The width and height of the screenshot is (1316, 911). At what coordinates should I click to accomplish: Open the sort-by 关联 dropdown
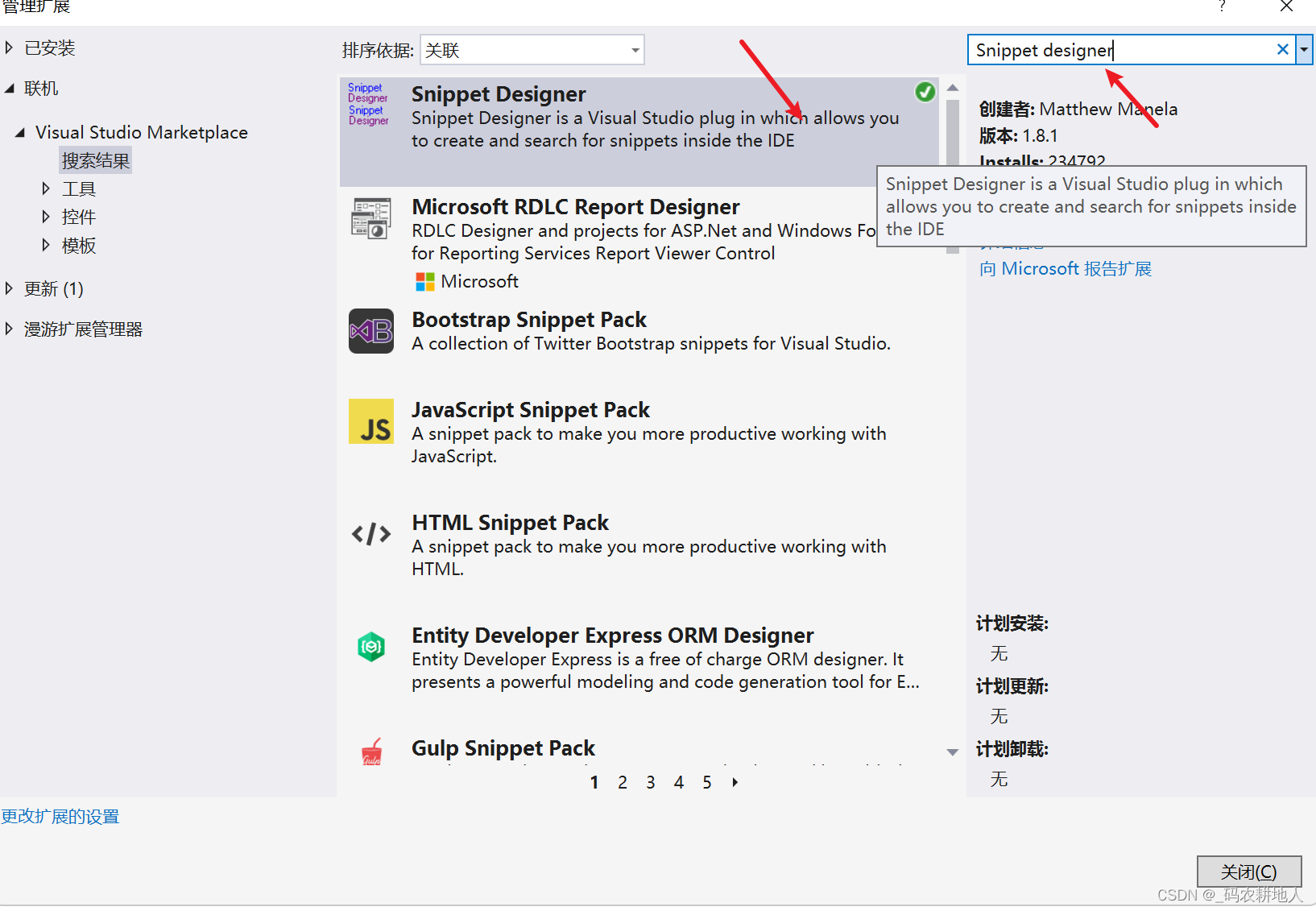point(532,50)
